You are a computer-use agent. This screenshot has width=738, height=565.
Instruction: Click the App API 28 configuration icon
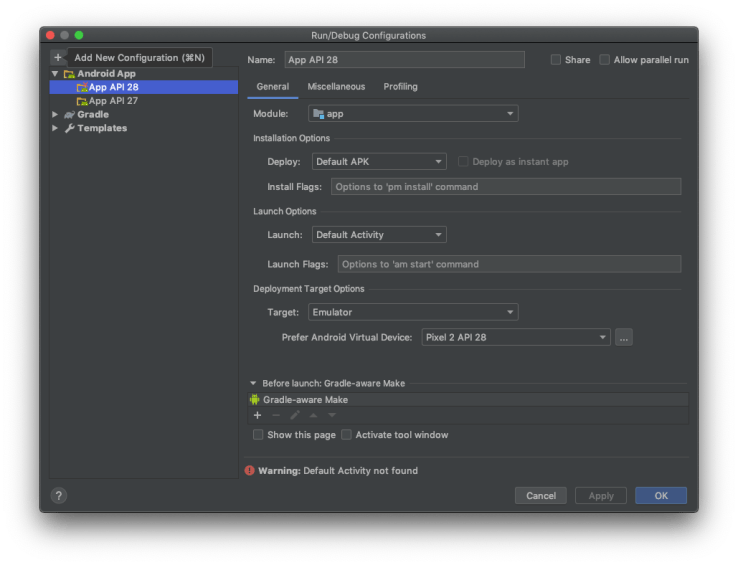[82, 87]
